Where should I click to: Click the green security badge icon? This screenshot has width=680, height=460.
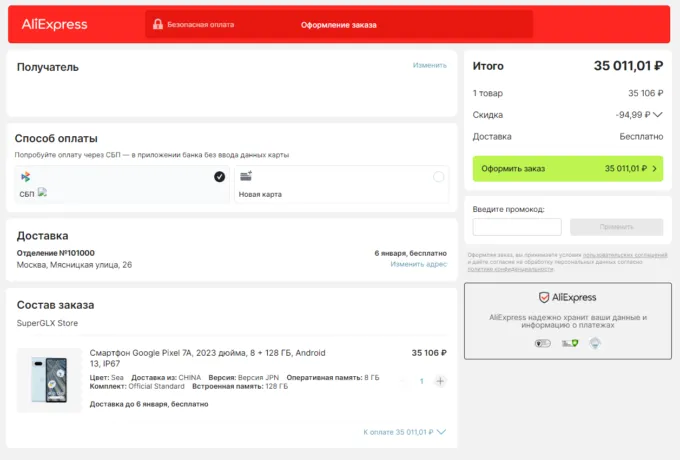pyautogui.click(x=569, y=343)
